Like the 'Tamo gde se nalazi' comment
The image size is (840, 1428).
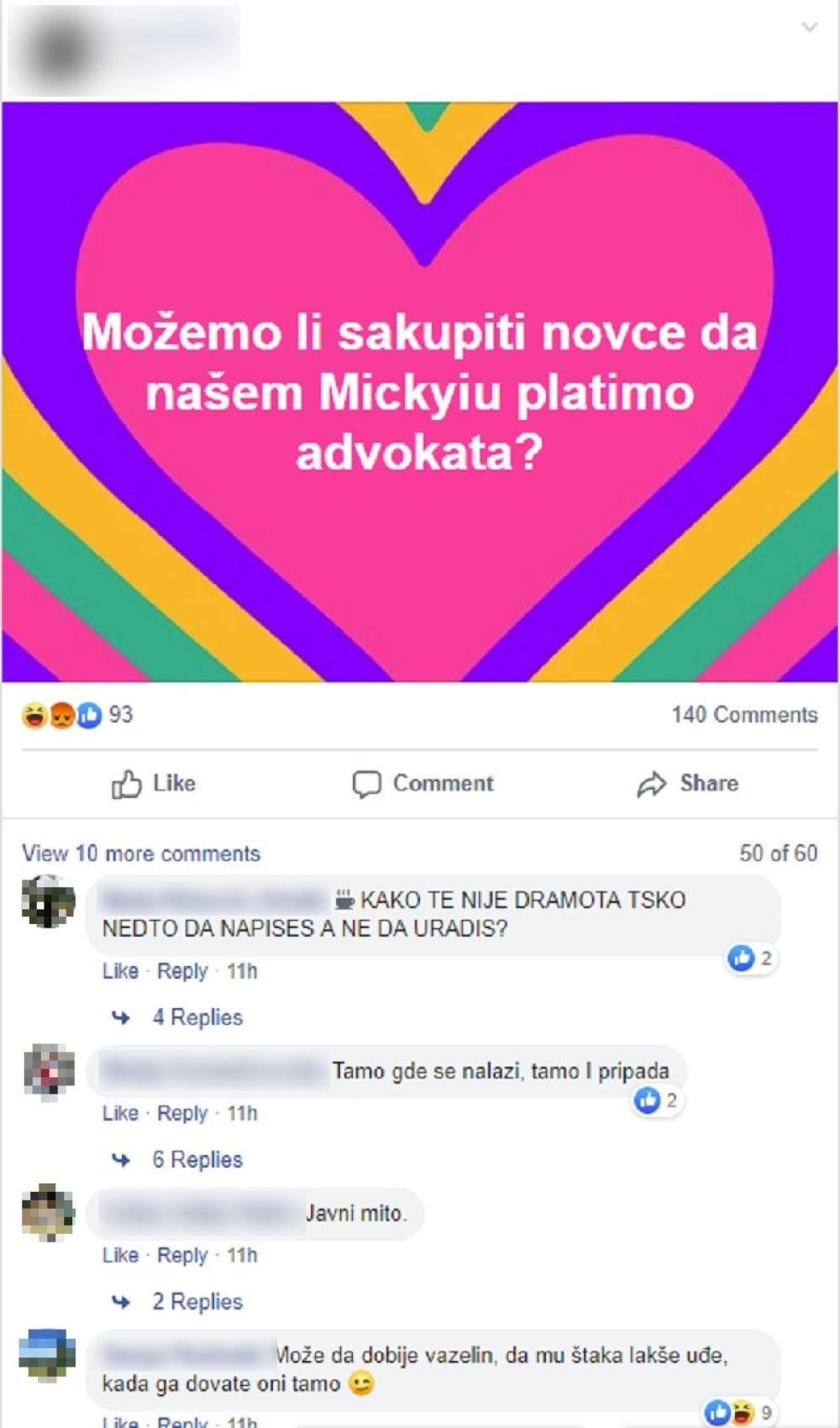120,1113
